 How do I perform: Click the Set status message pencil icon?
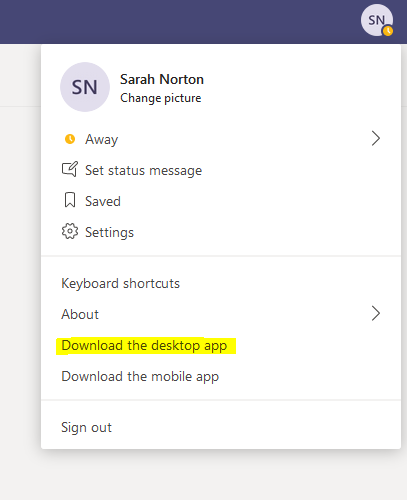tap(70, 169)
